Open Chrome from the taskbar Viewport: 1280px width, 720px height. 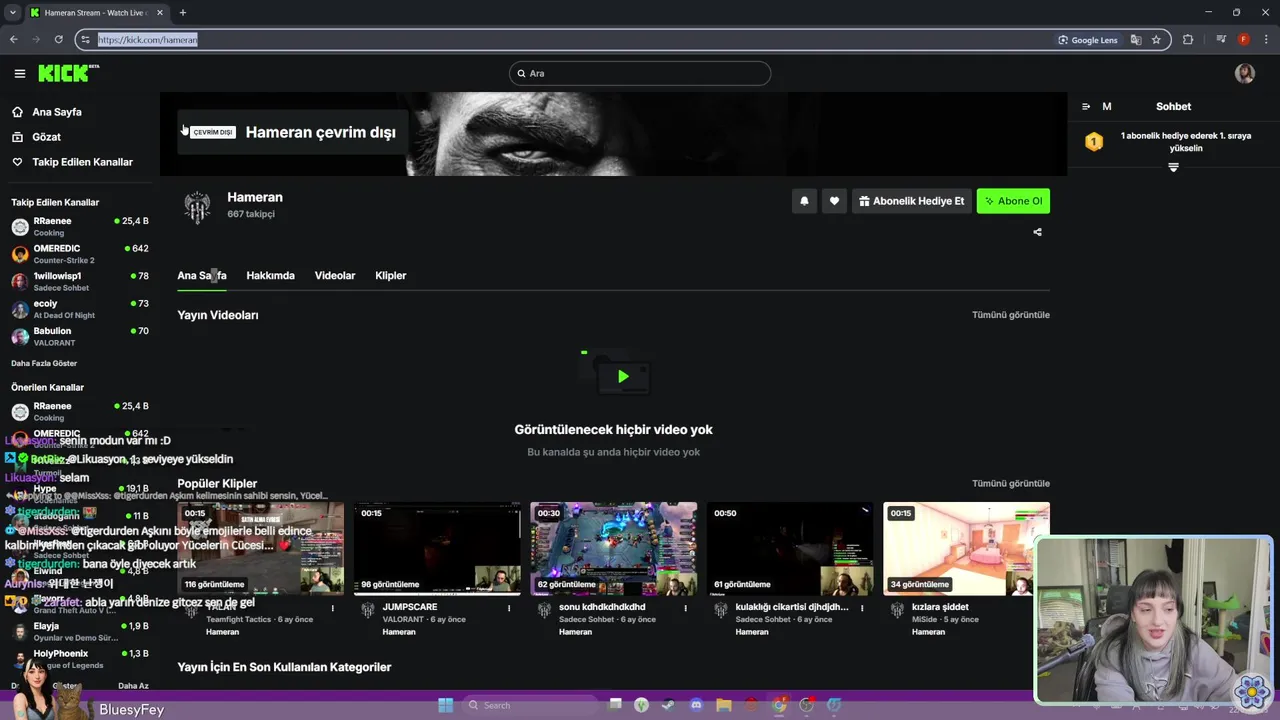[x=779, y=705]
